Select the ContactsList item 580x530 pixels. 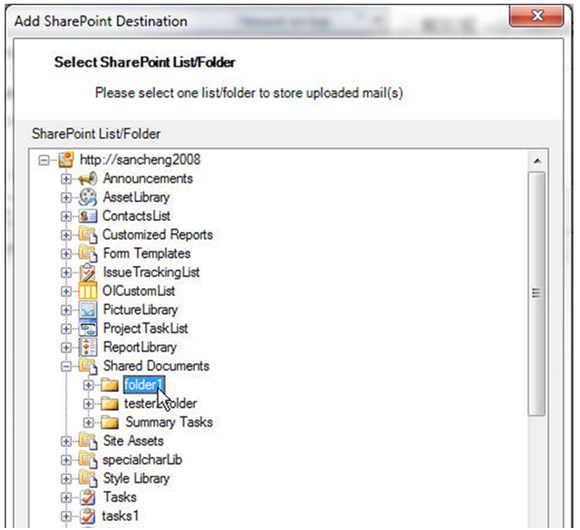click(136, 216)
